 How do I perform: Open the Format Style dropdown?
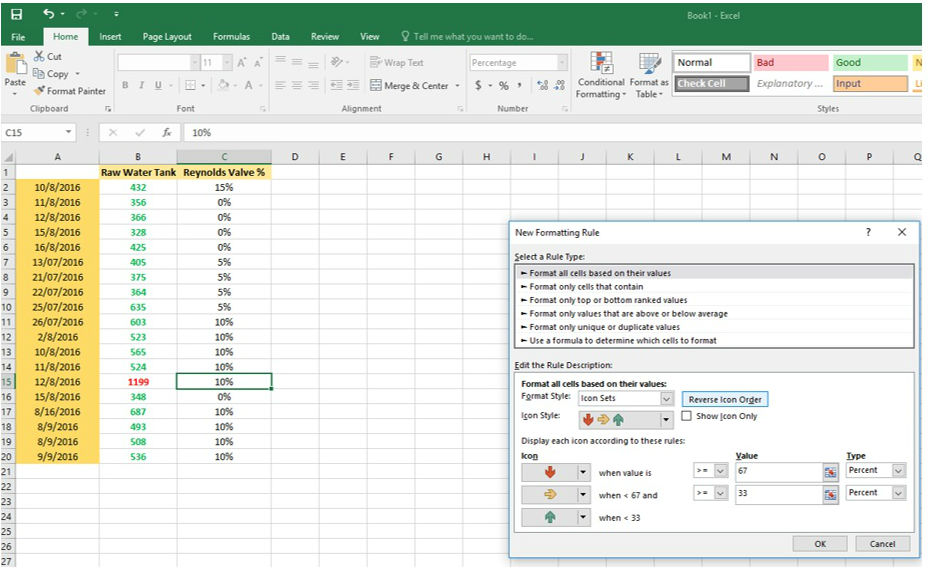coord(667,398)
